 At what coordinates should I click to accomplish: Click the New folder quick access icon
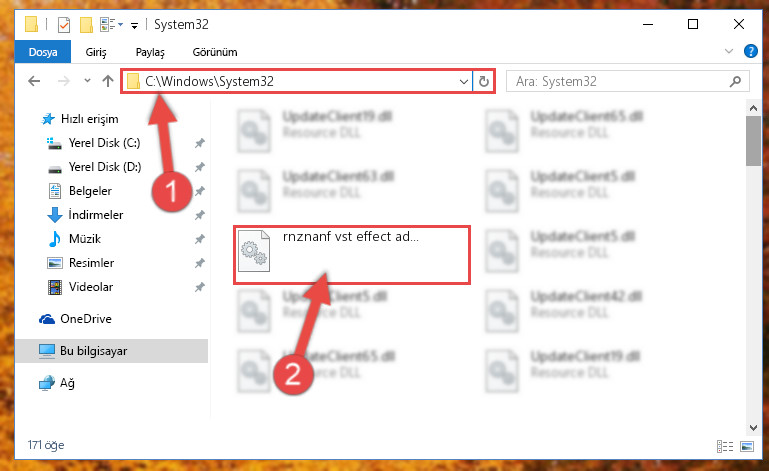pos(86,25)
